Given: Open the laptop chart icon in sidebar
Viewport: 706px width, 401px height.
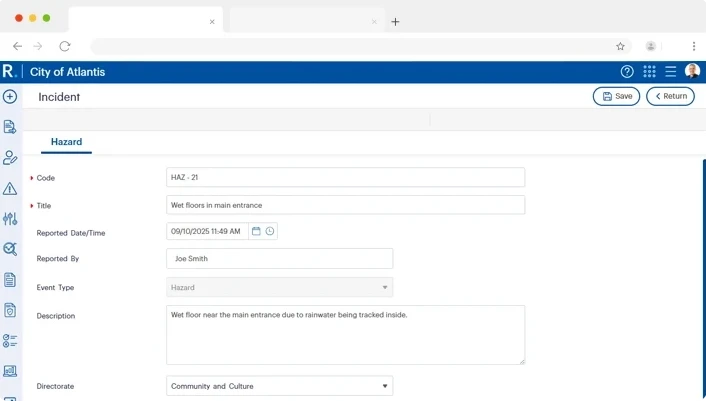Looking at the screenshot, I should coord(10,371).
